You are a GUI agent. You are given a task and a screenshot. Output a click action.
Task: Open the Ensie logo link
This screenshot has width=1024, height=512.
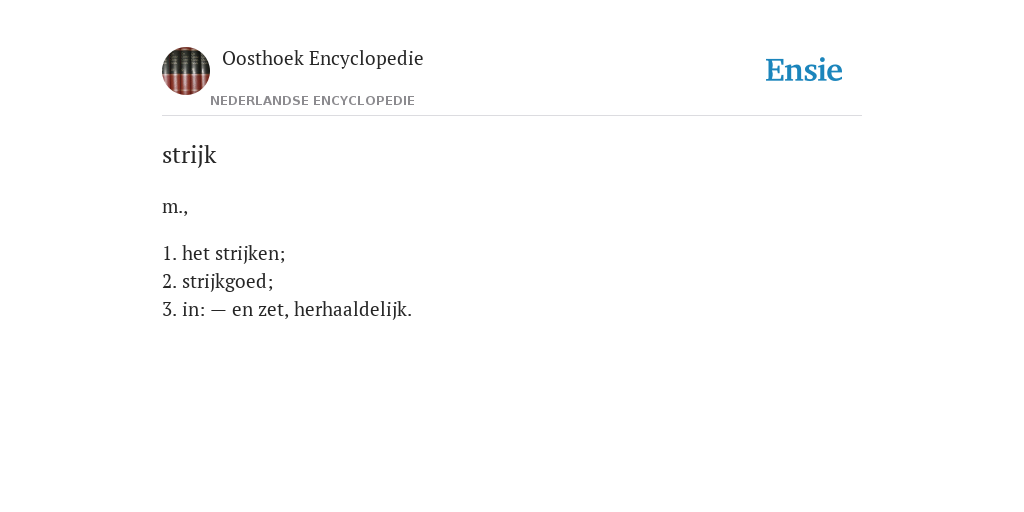(x=804, y=70)
